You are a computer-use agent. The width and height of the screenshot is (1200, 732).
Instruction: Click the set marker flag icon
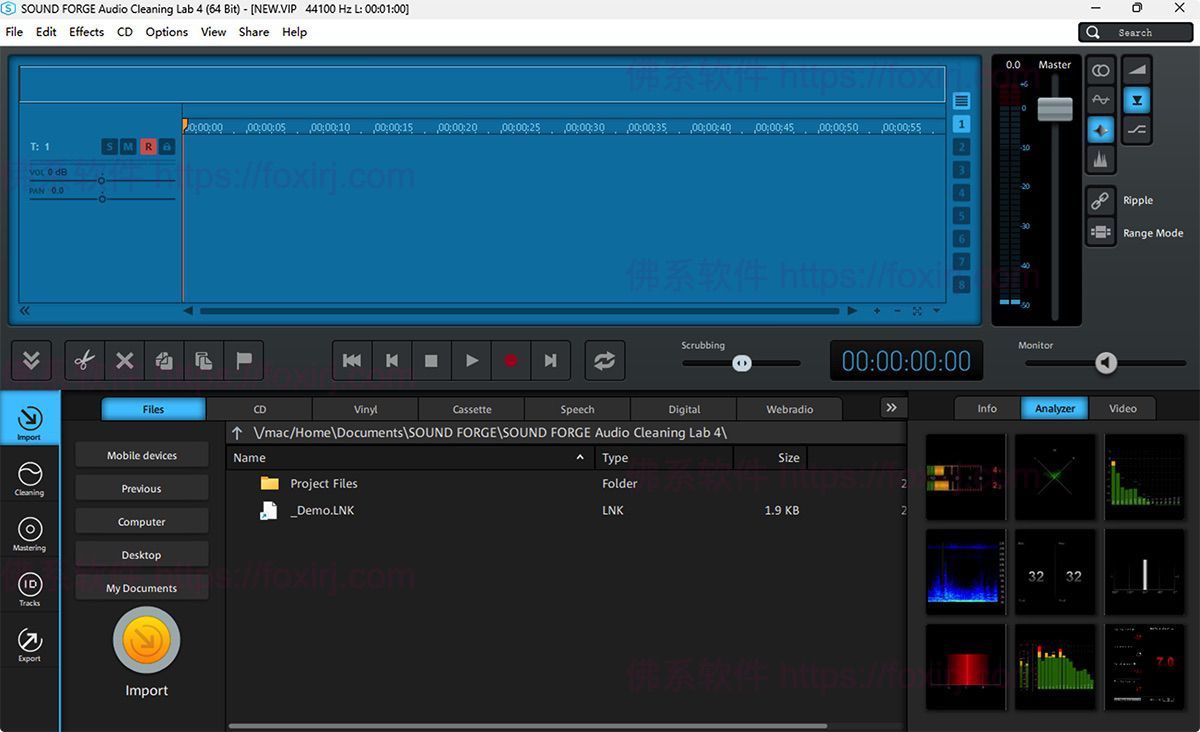(244, 361)
